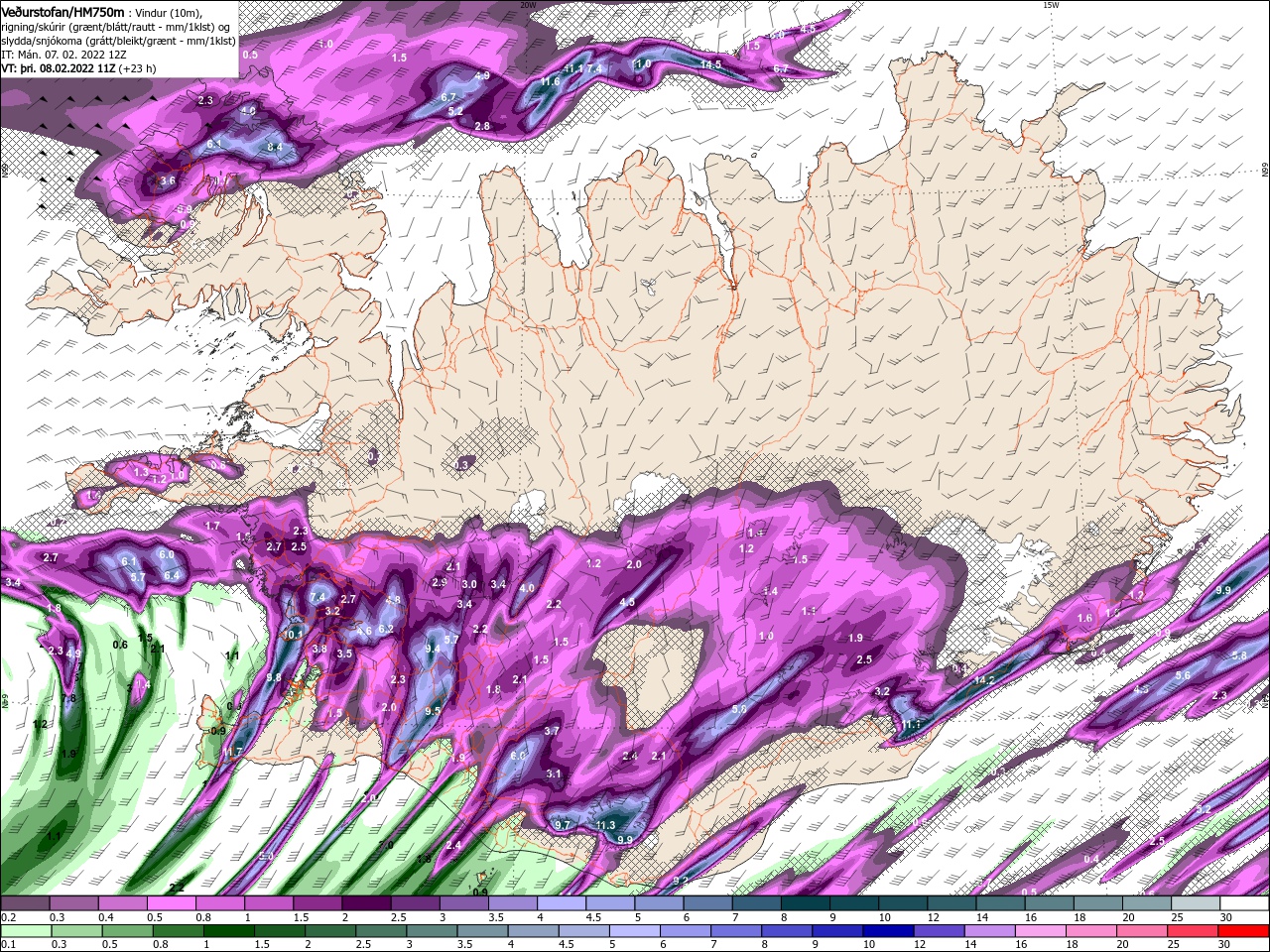Click the 11.7 precipitation value on the map
Viewport: 1270px width, 952px height.
(x=234, y=753)
